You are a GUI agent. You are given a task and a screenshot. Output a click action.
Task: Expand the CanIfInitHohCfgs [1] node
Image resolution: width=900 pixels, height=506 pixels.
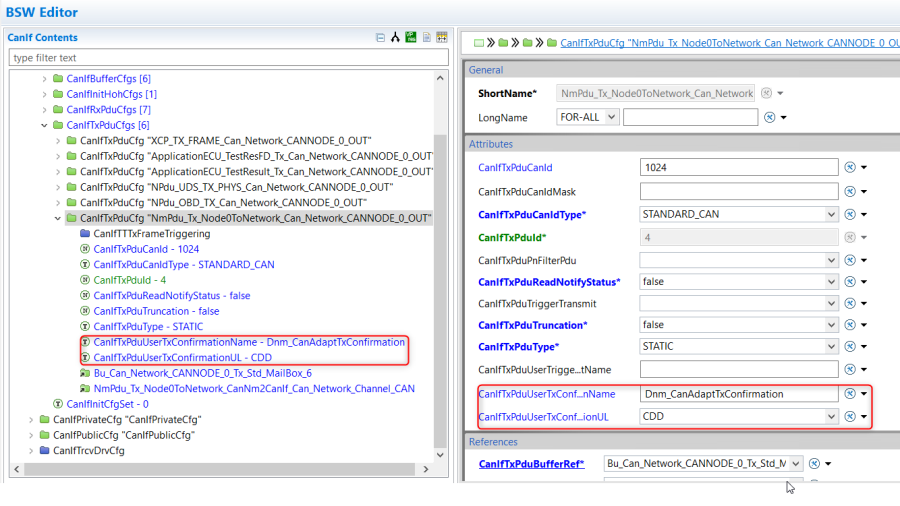[x=44, y=94]
